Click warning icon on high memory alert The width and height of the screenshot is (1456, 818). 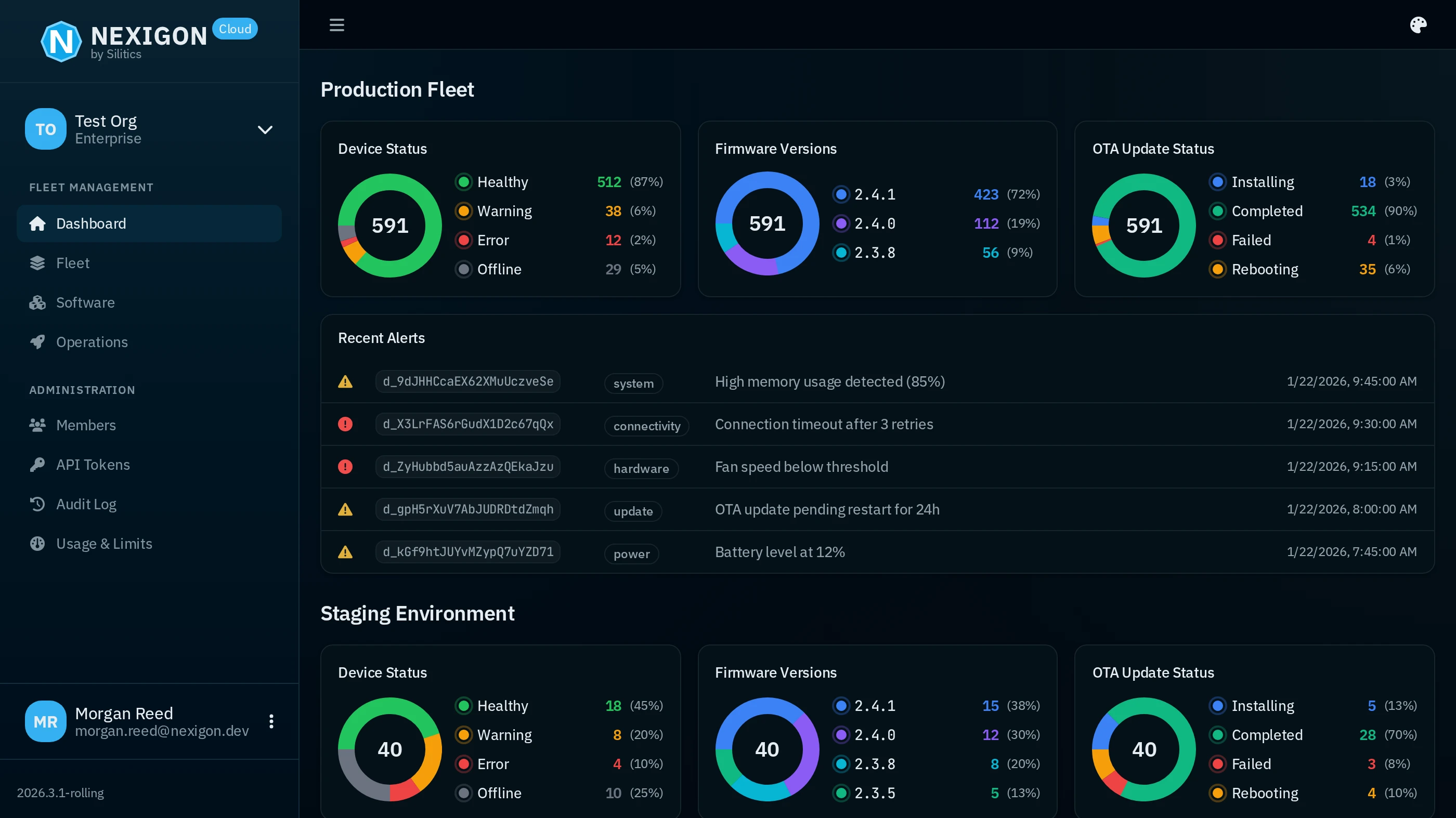345,382
